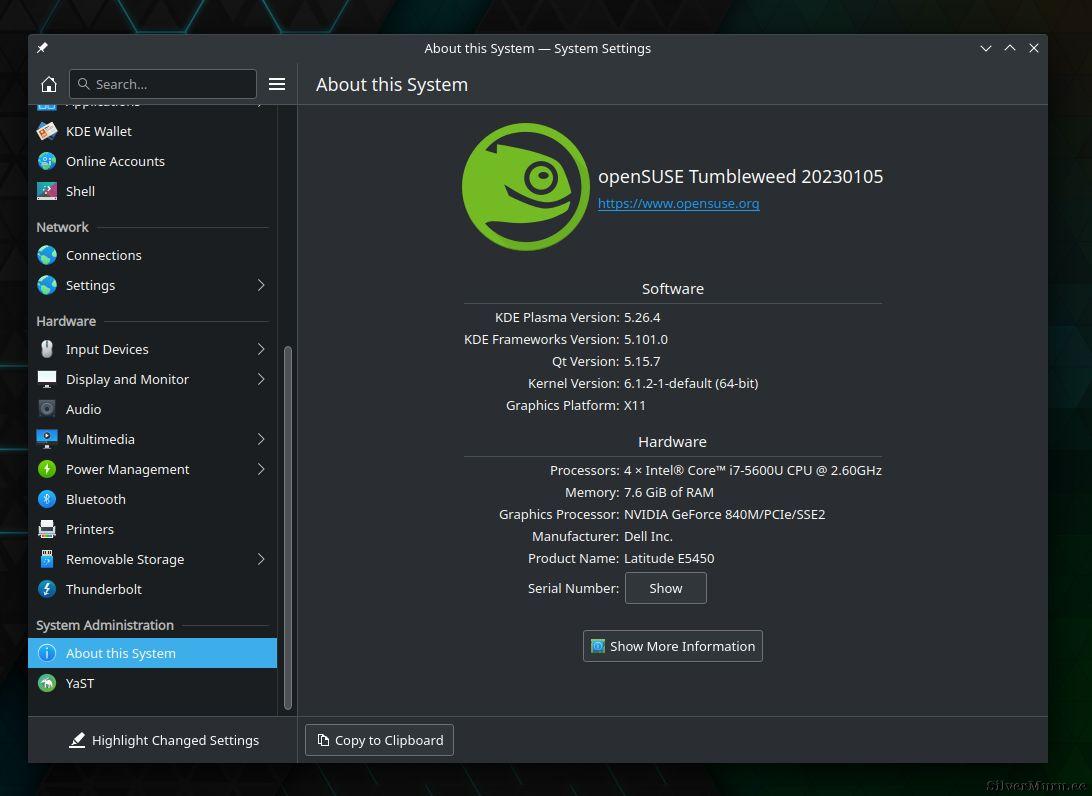Click the Search input field
1092x796 pixels.
click(x=170, y=84)
